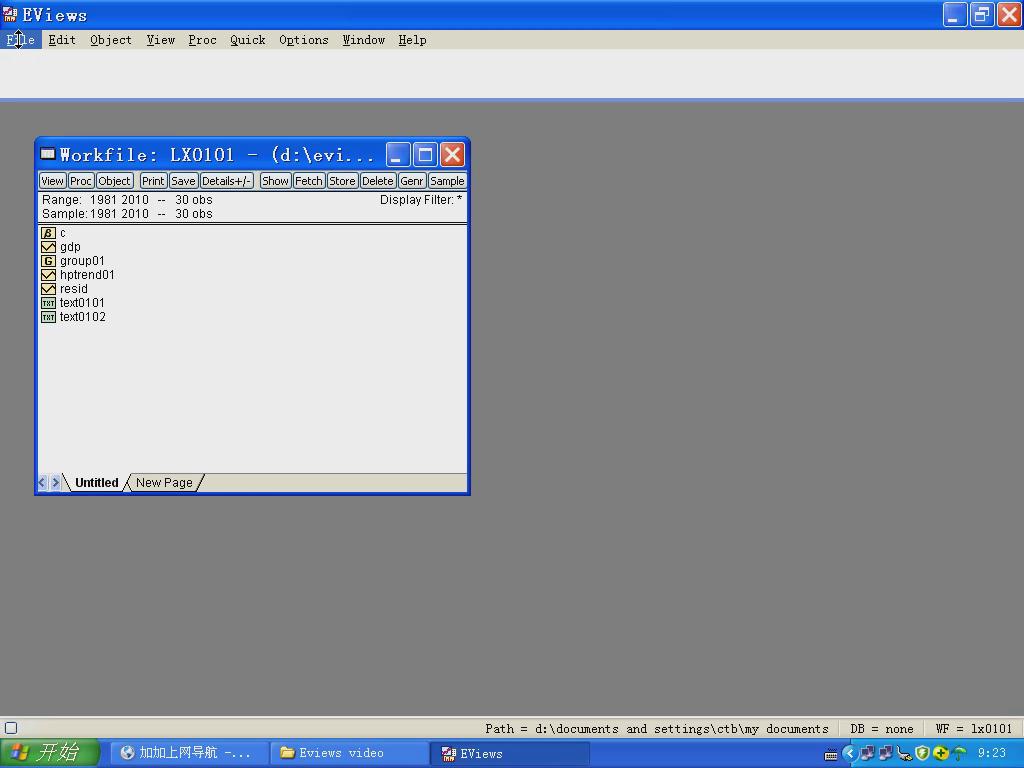This screenshot has height=768, width=1024.
Task: Open the Object menu in menu bar
Action: coord(111,40)
